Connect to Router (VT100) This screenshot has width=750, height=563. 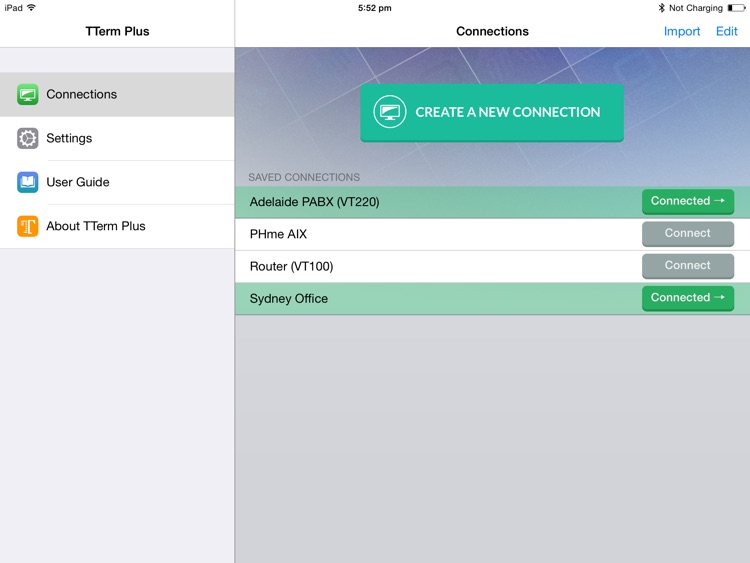click(x=688, y=265)
